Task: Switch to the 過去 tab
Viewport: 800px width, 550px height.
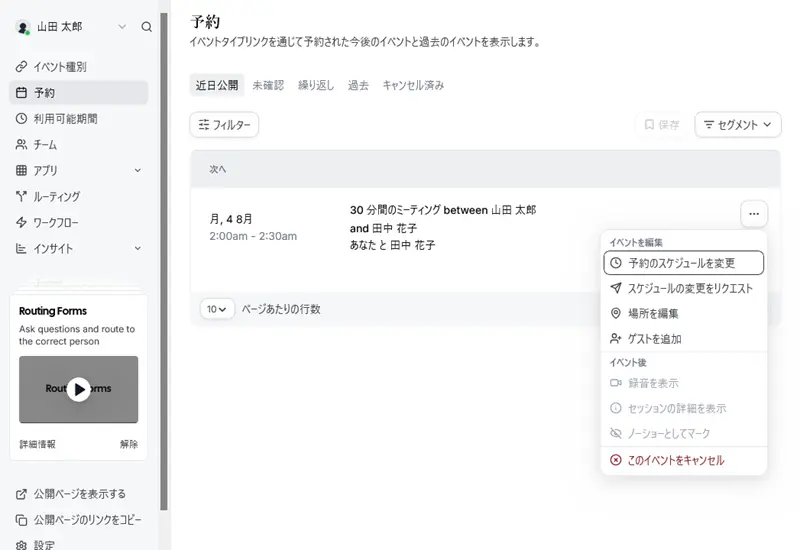Action: 358,85
